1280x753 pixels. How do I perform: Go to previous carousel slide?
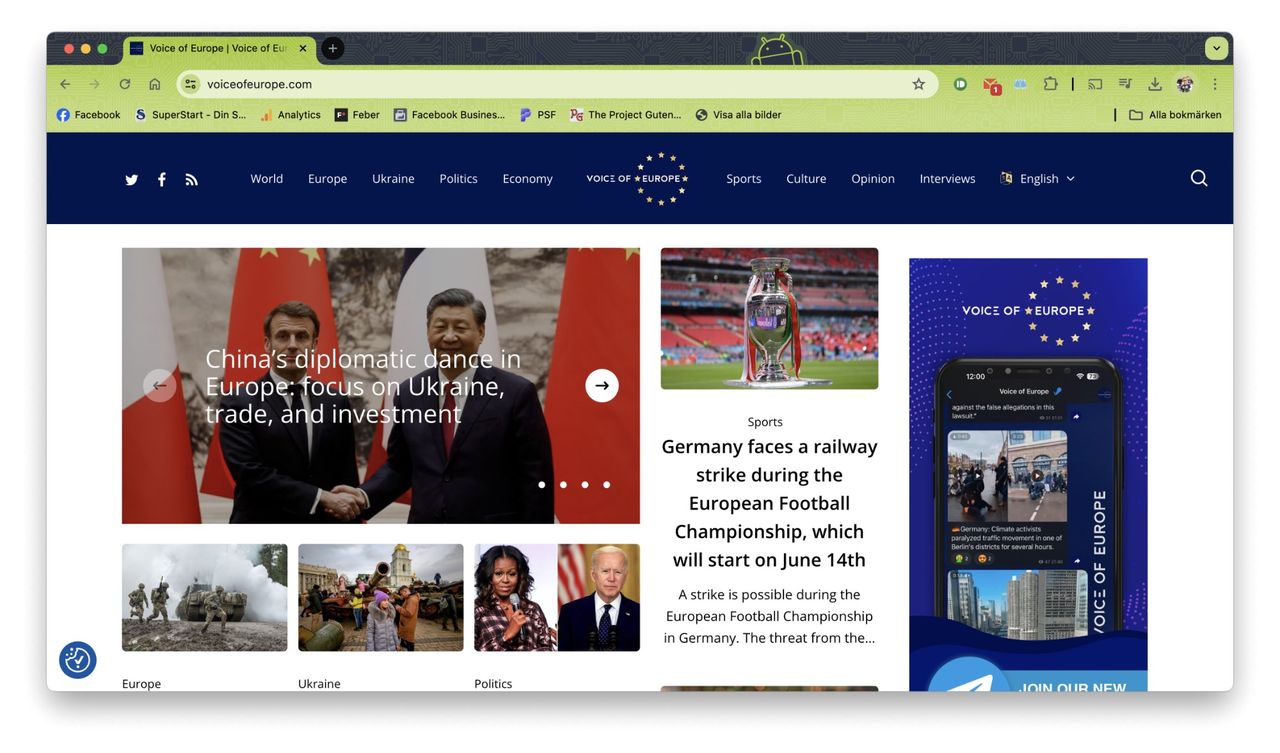tap(160, 386)
